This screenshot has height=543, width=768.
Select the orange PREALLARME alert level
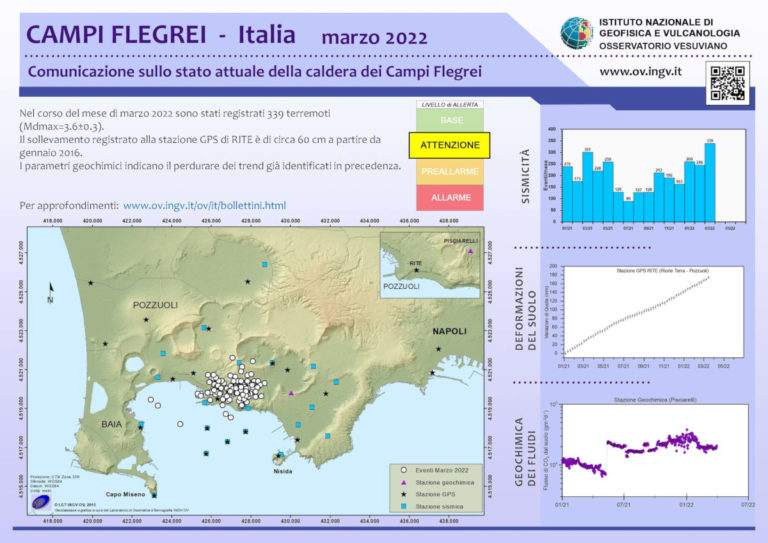[450, 172]
